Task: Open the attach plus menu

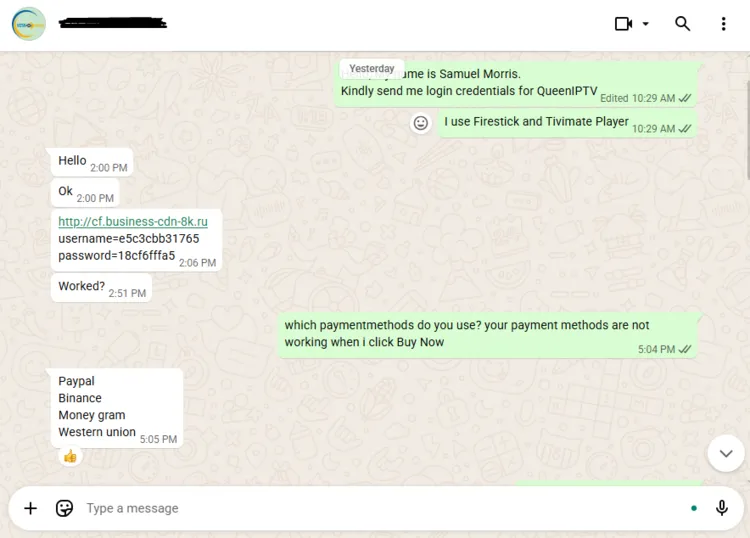Action: [x=31, y=508]
